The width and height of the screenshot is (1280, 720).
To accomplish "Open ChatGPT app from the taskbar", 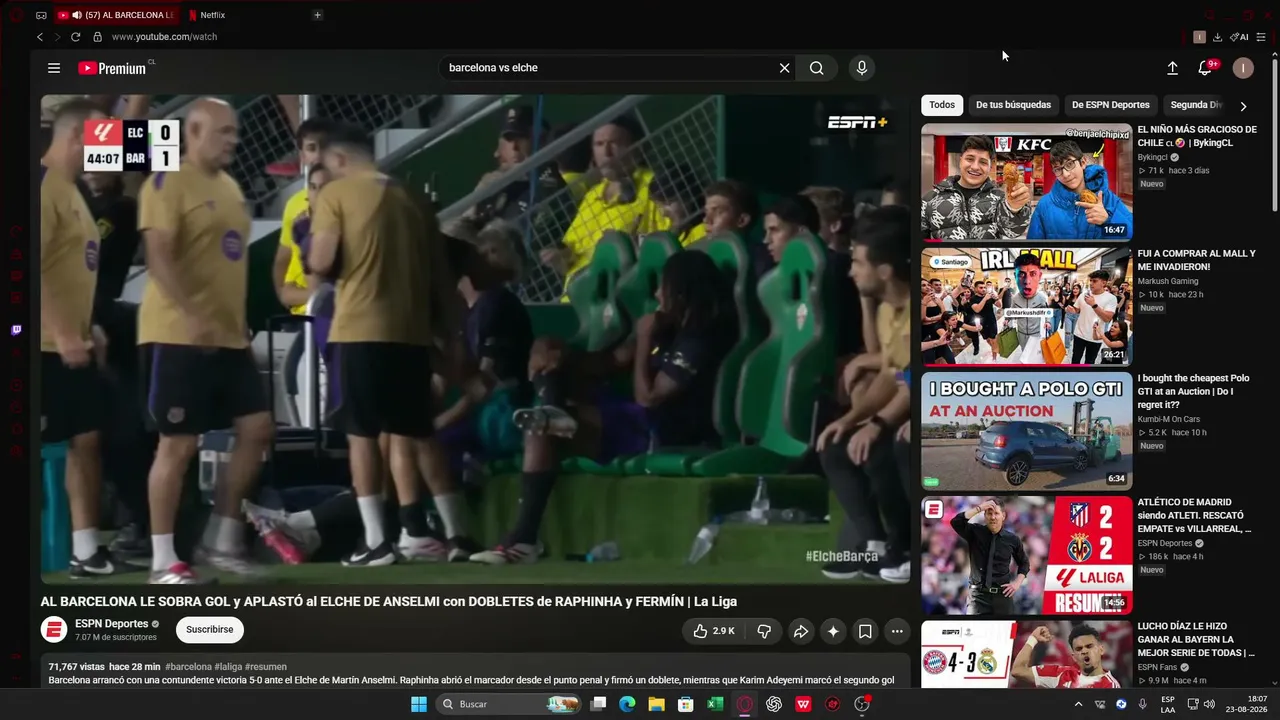I will point(774,704).
